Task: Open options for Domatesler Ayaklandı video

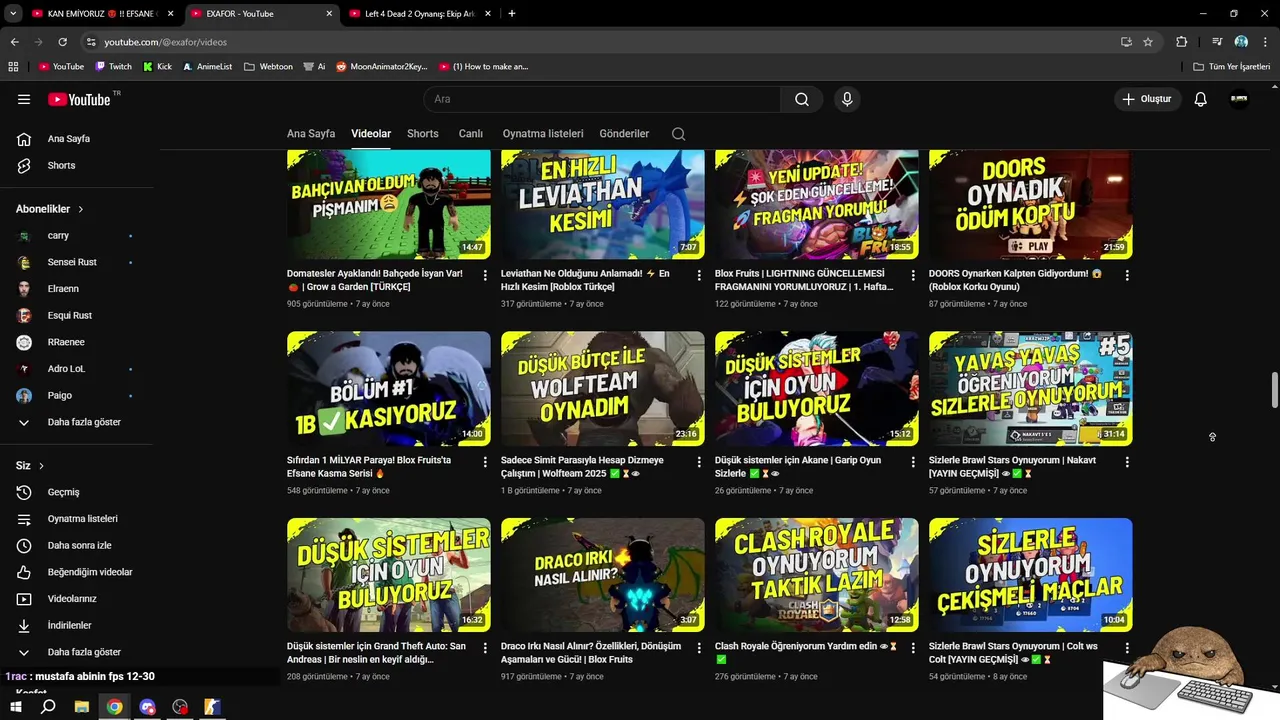Action: tap(485, 275)
